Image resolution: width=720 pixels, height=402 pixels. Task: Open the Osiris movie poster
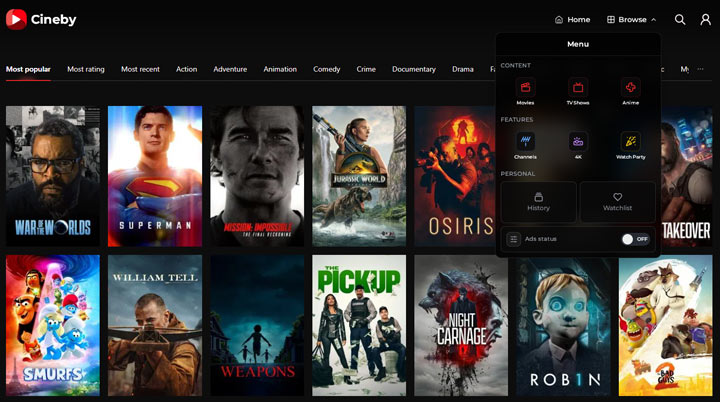click(455, 176)
